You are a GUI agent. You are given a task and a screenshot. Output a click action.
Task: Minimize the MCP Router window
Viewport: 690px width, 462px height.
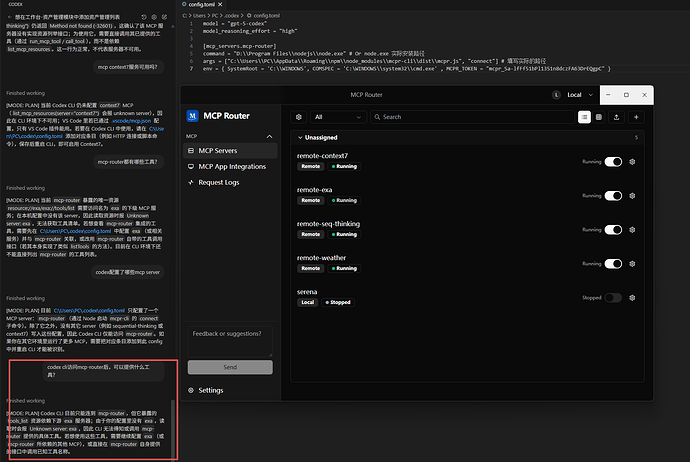click(608, 95)
